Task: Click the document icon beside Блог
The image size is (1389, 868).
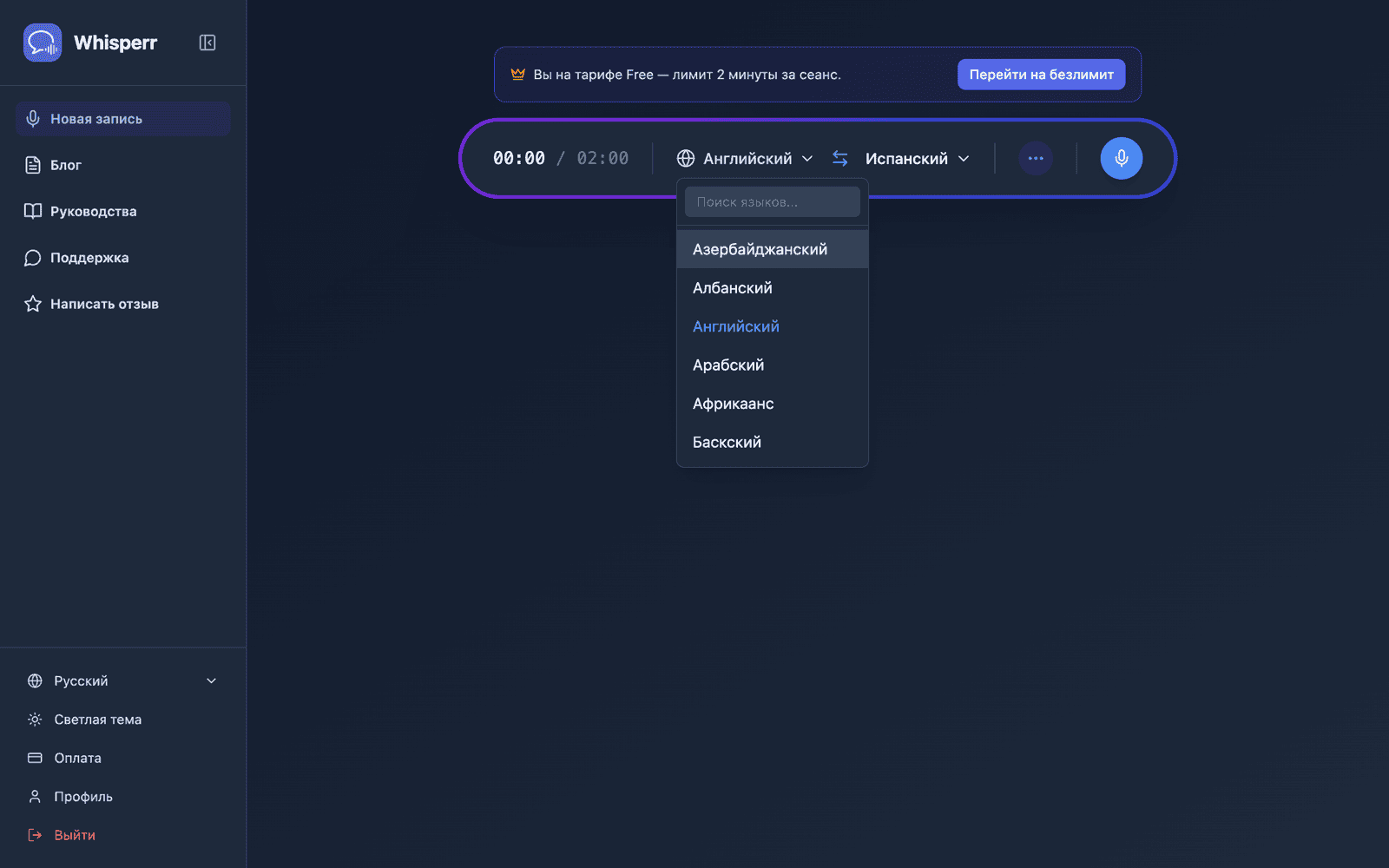Action: click(33, 165)
